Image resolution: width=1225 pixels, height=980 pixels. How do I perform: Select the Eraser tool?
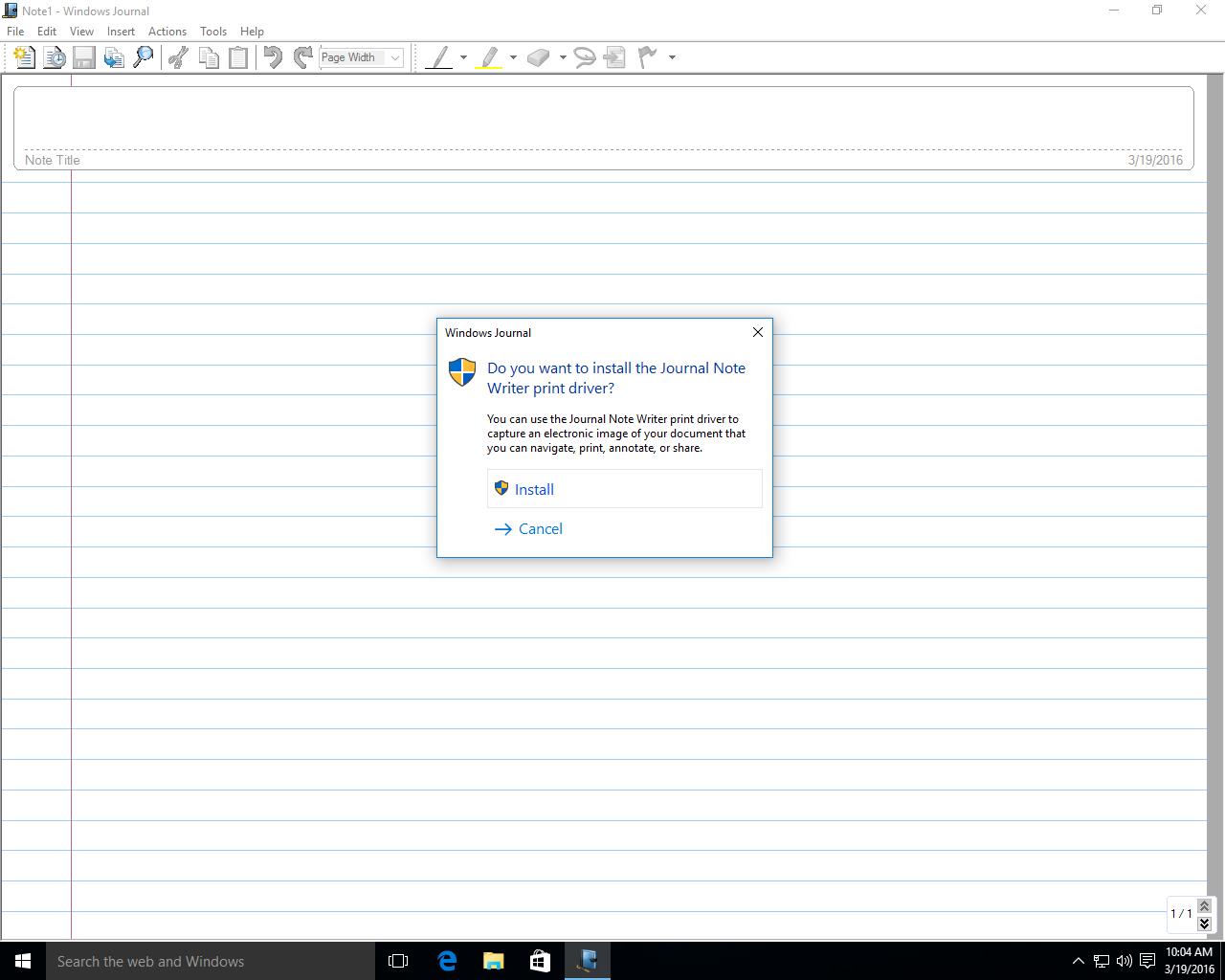point(539,57)
